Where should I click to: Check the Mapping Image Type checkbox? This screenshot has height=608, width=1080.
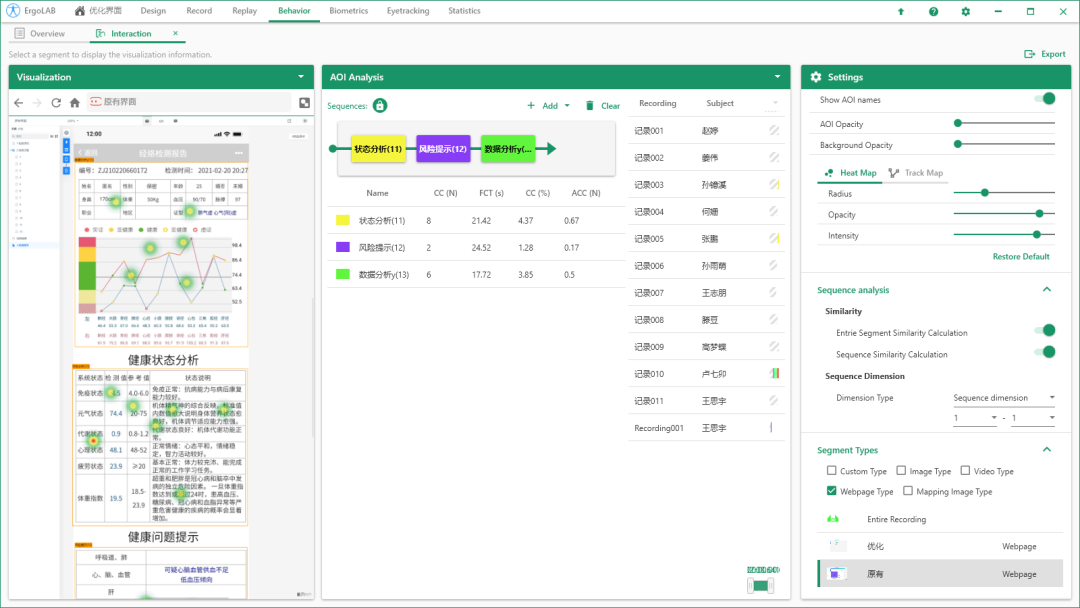coord(908,491)
